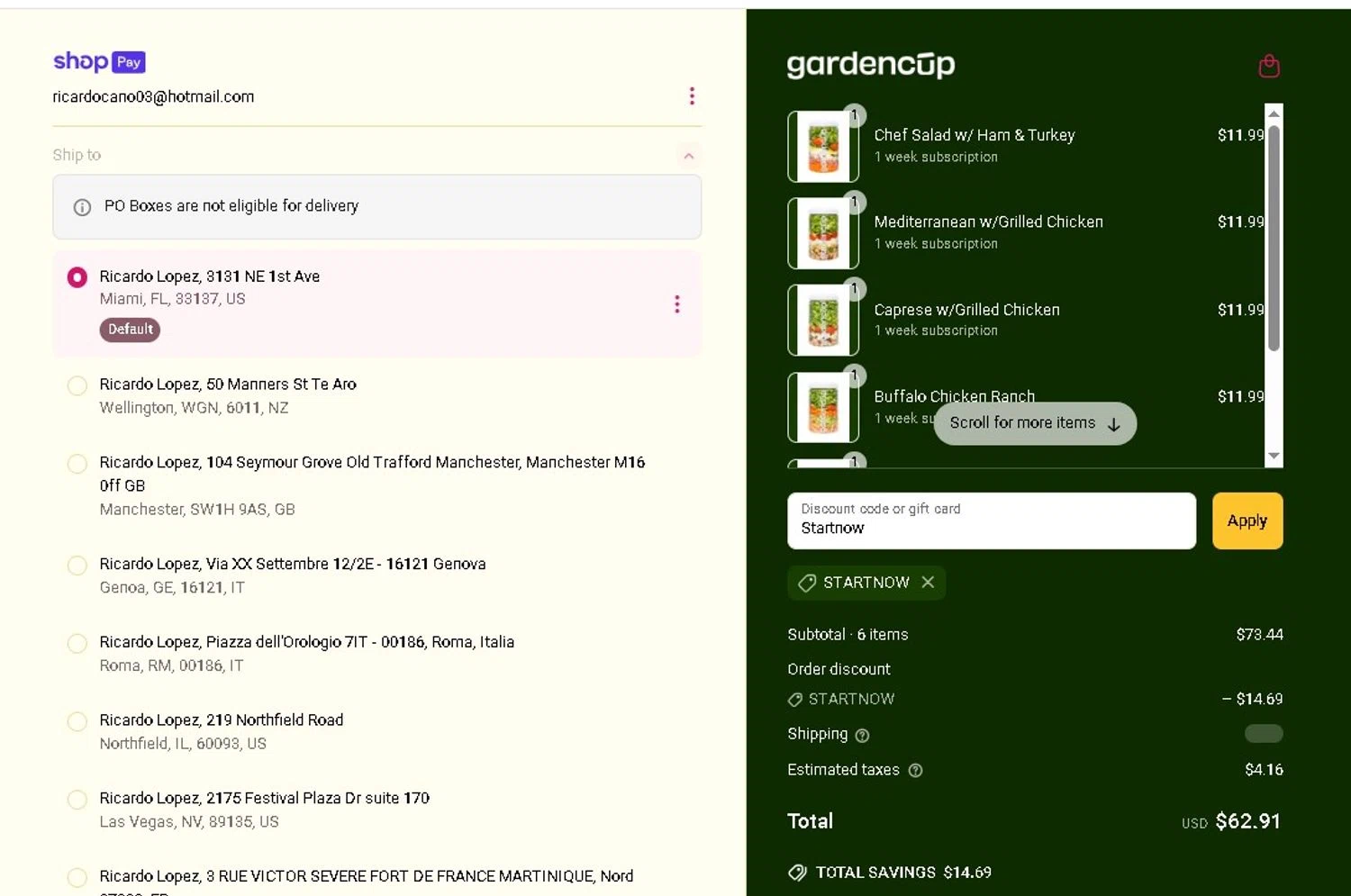Click Chef Salad w/ Ham & Turkey thumbnail

point(823,147)
